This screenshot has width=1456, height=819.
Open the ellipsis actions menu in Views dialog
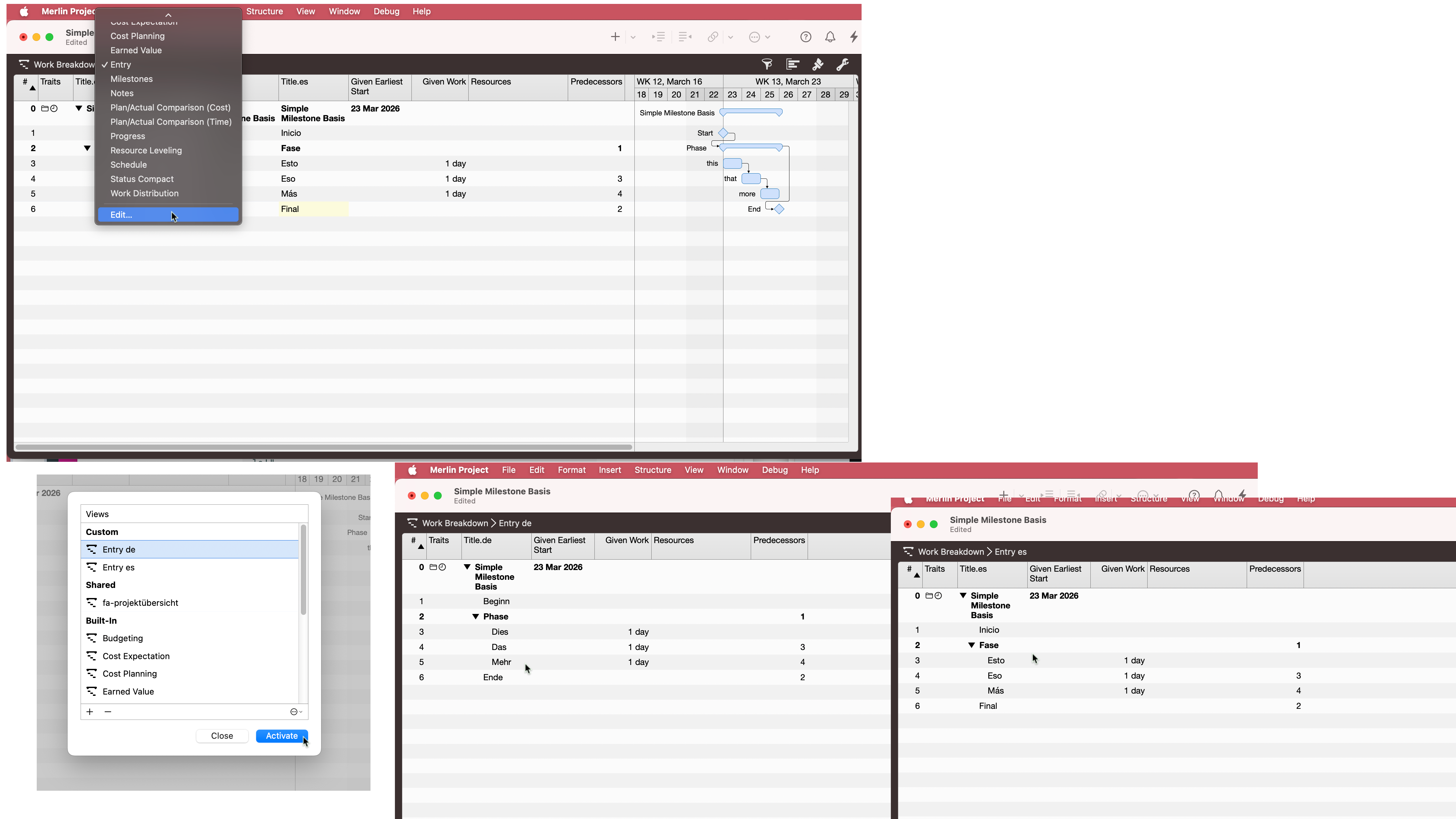click(x=296, y=712)
